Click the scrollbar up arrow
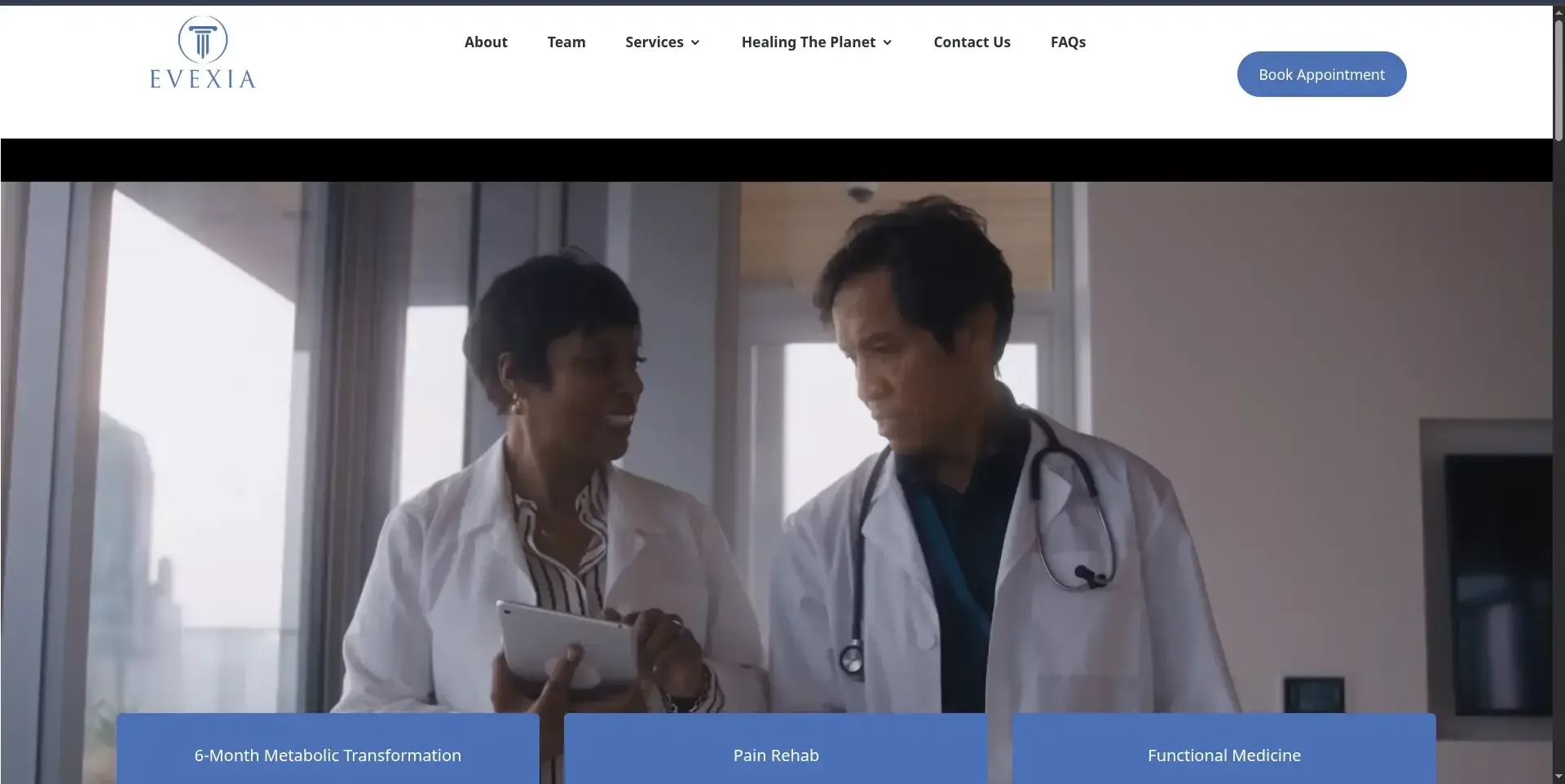 (x=1558, y=11)
